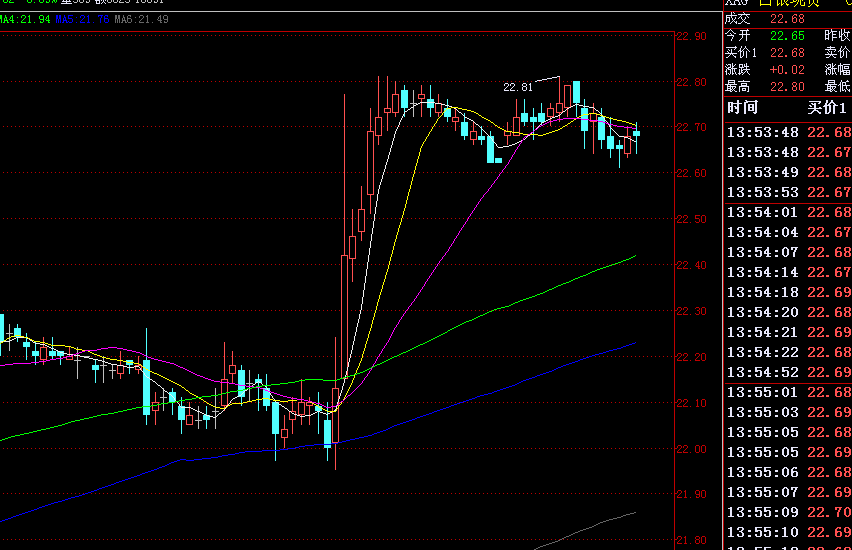The image size is (852, 550).
Task: Select the 13:55:05 row priced 22.69
Action: pos(788,453)
